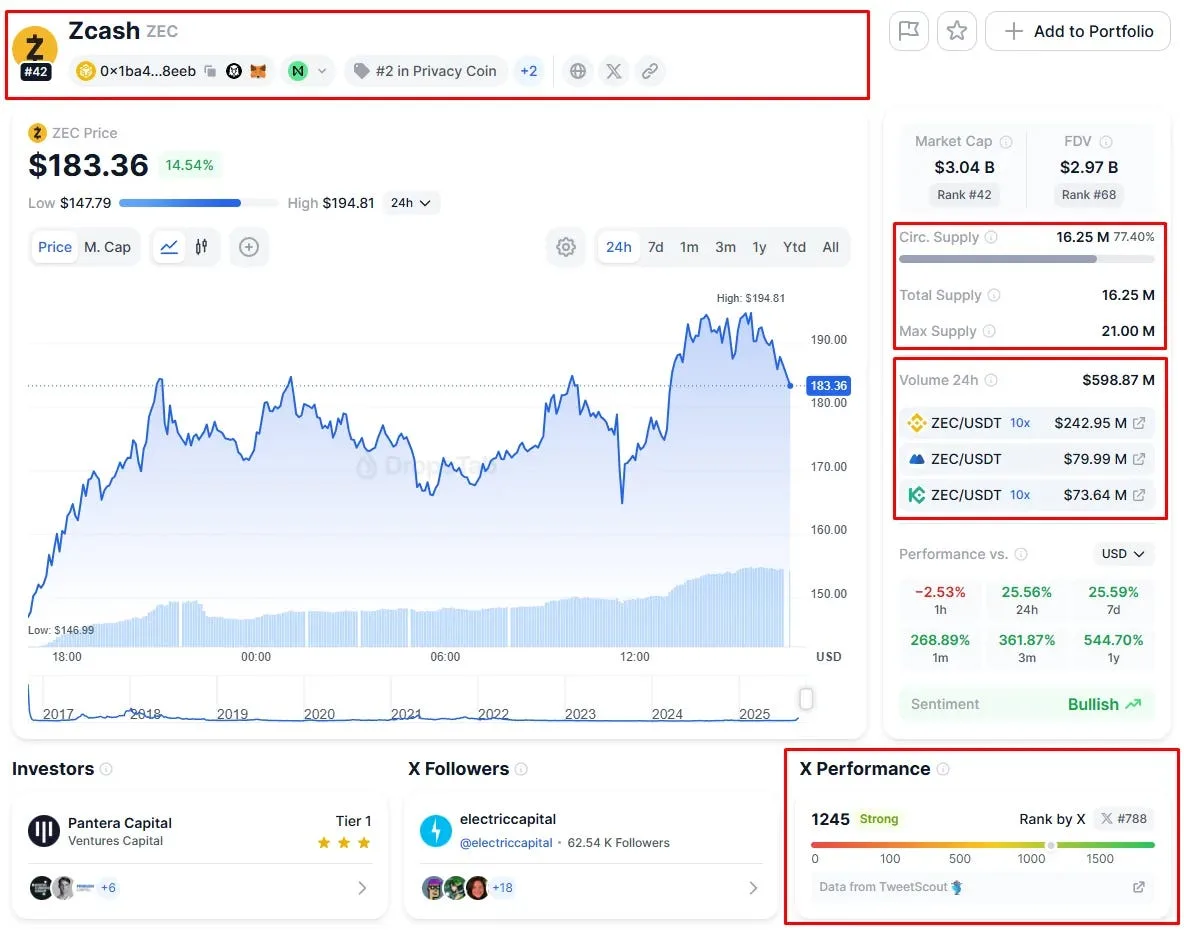
Task: Select the line chart type
Action: pyautogui.click(x=169, y=247)
